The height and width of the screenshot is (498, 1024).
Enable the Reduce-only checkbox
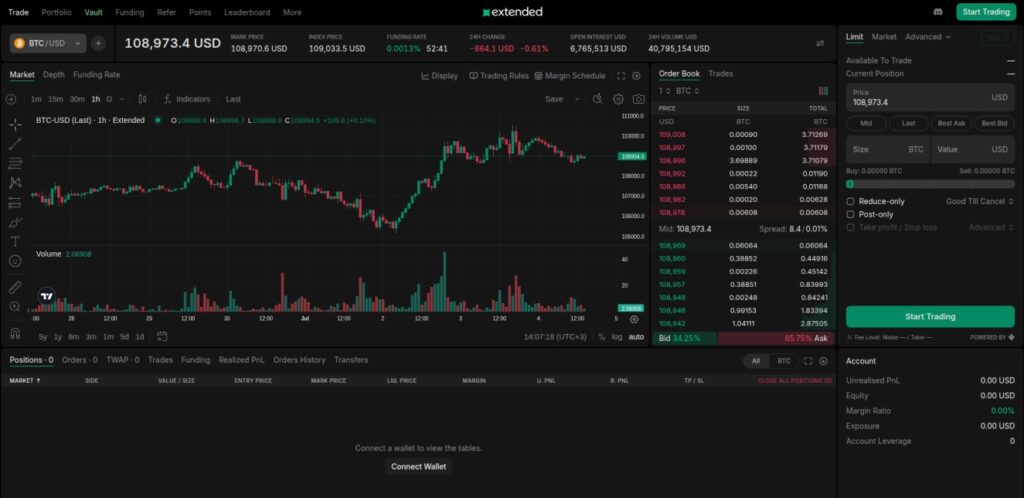tap(850, 201)
